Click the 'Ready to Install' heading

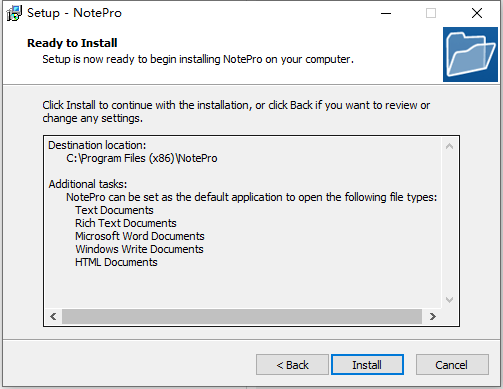coord(72,43)
